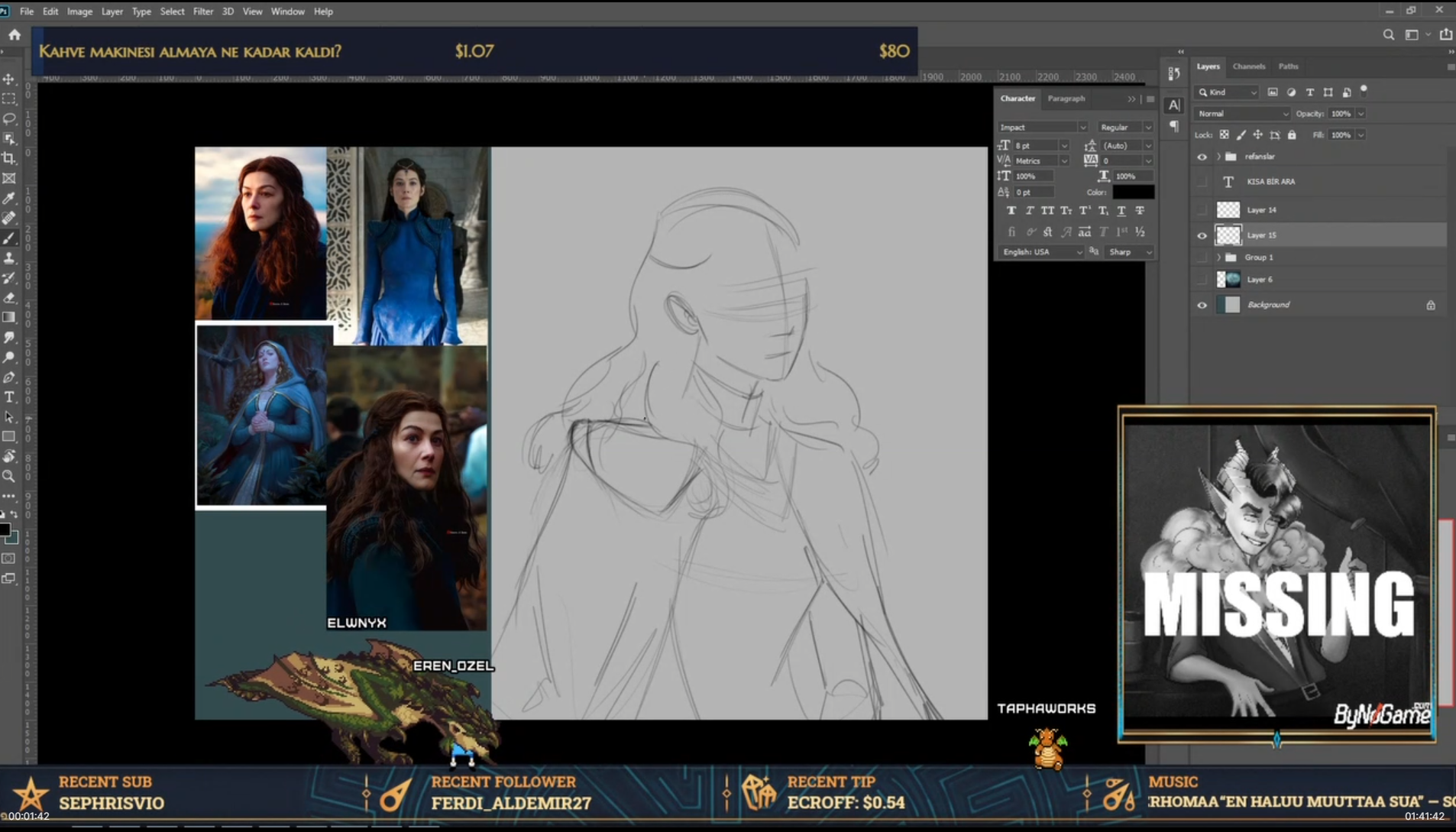The image size is (1456, 832).
Task: Switch to the Paths tab
Action: pos(1288,66)
